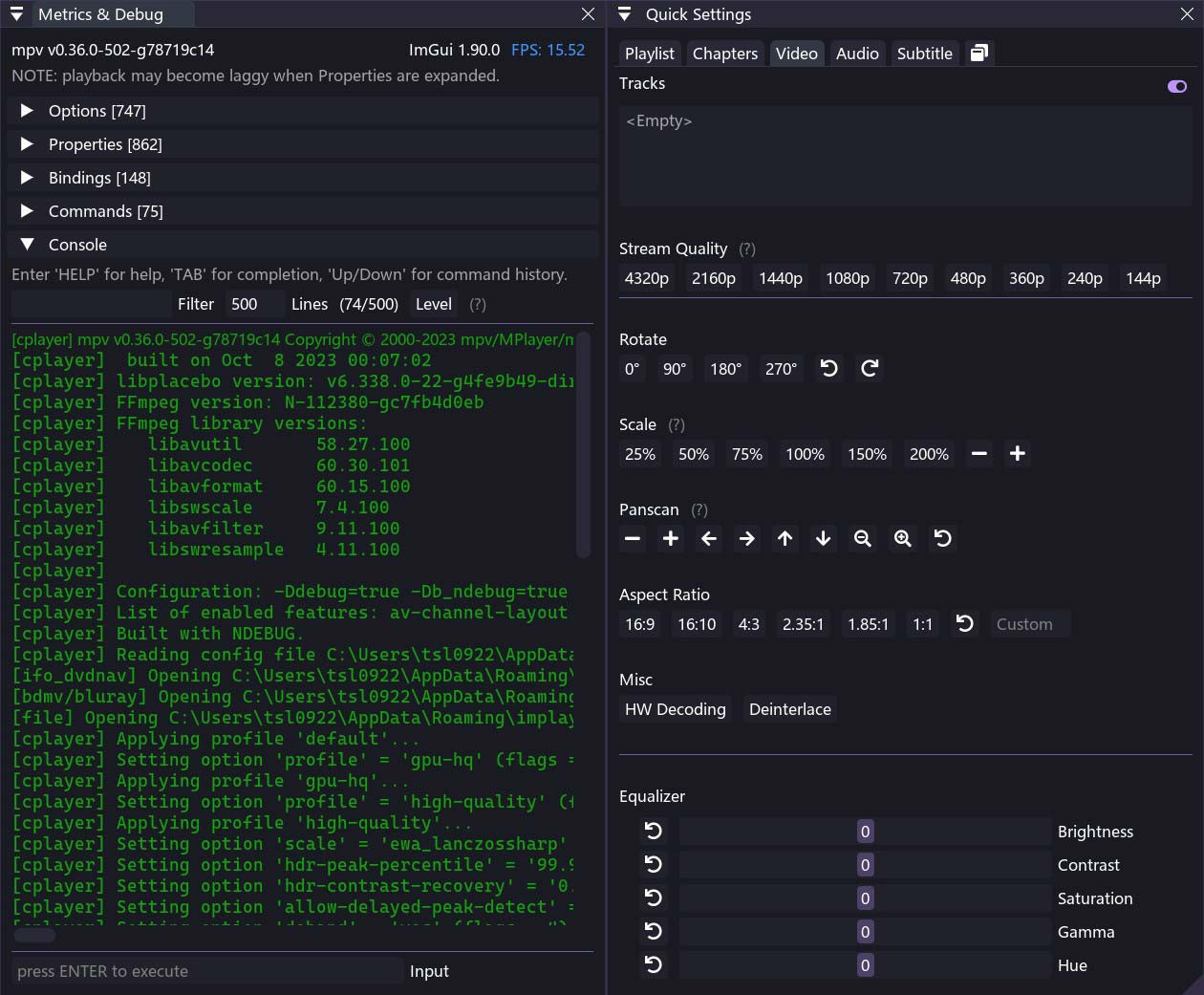Open the windows icon tab
The height and width of the screenshot is (995, 1204).
click(x=978, y=54)
